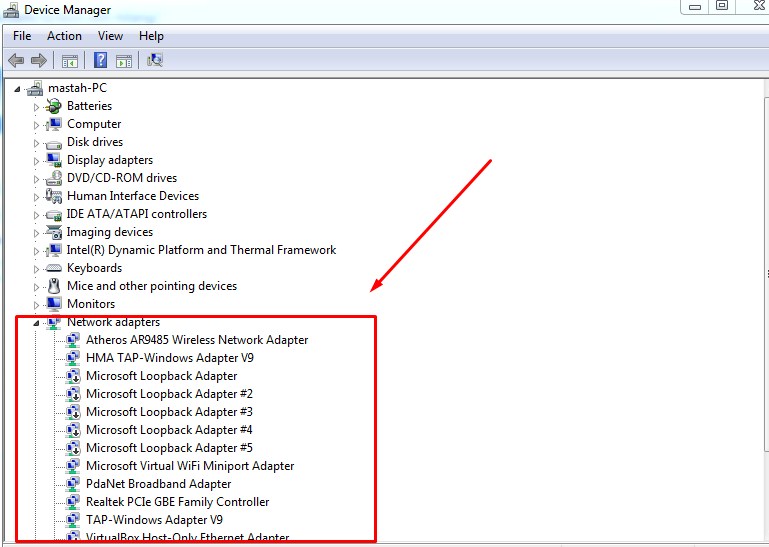769x547 pixels.
Task: Click the Keyboards category icon
Action: pyautogui.click(x=53, y=268)
